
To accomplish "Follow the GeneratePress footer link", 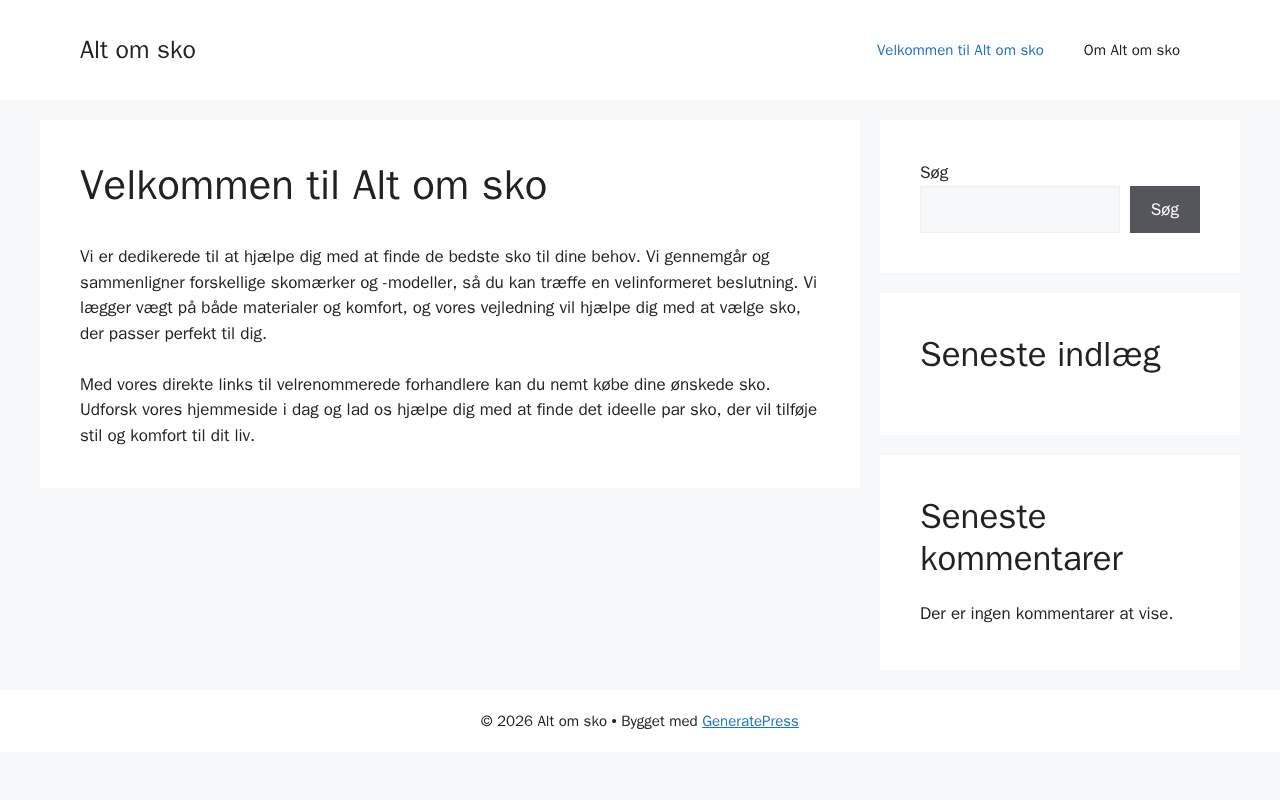I will click(x=750, y=721).
